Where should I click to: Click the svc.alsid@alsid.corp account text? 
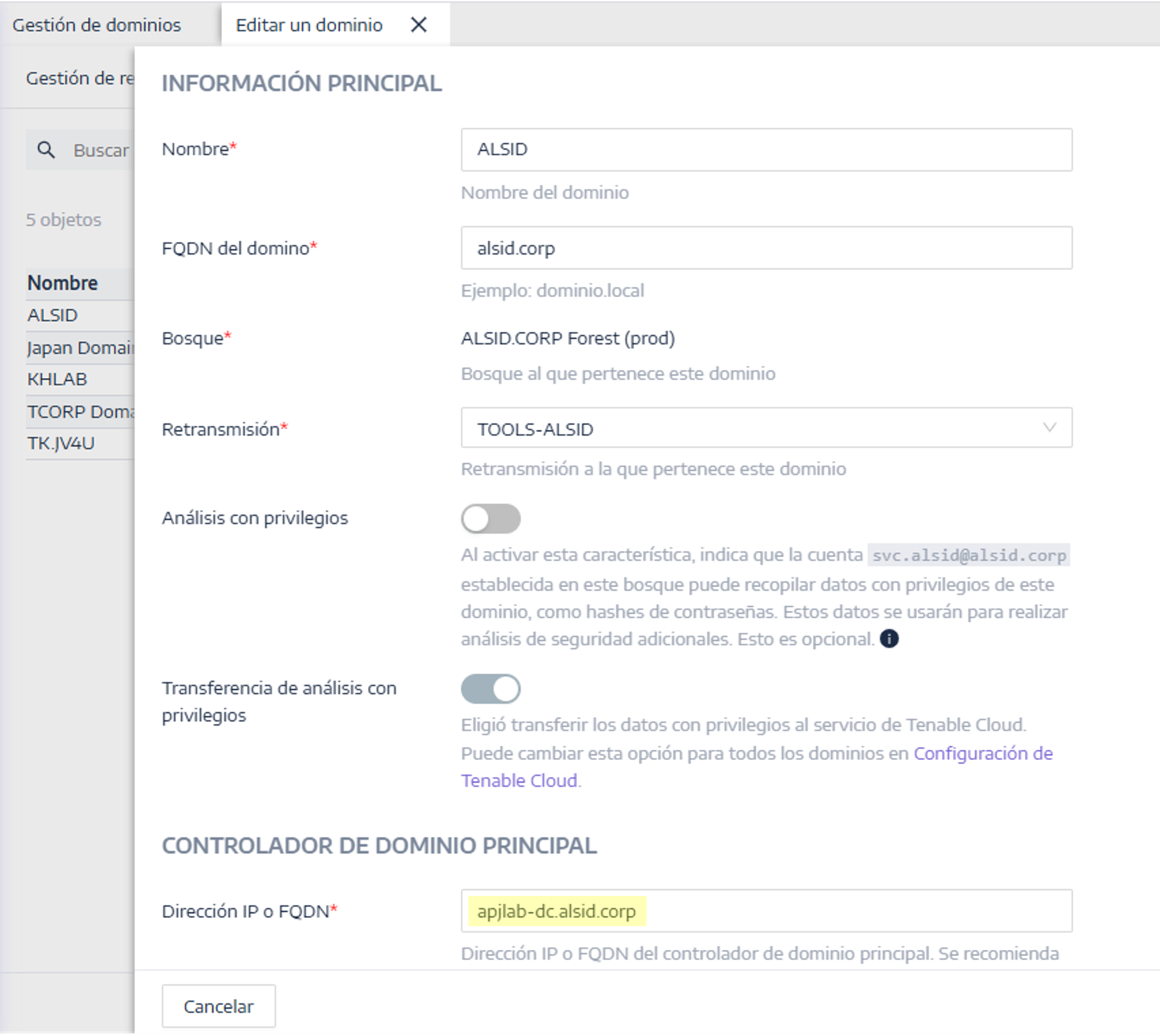click(969, 555)
